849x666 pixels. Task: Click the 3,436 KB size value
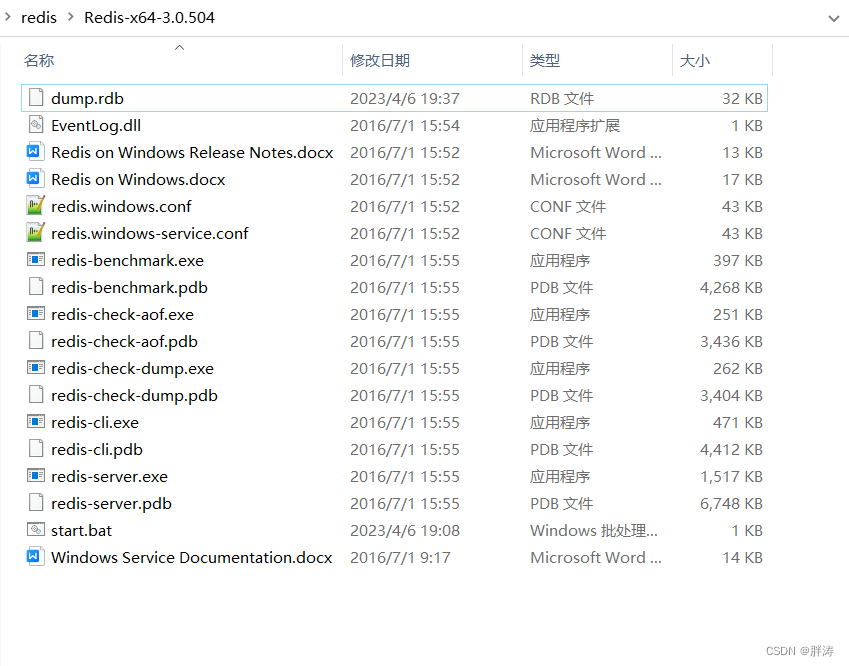731,342
